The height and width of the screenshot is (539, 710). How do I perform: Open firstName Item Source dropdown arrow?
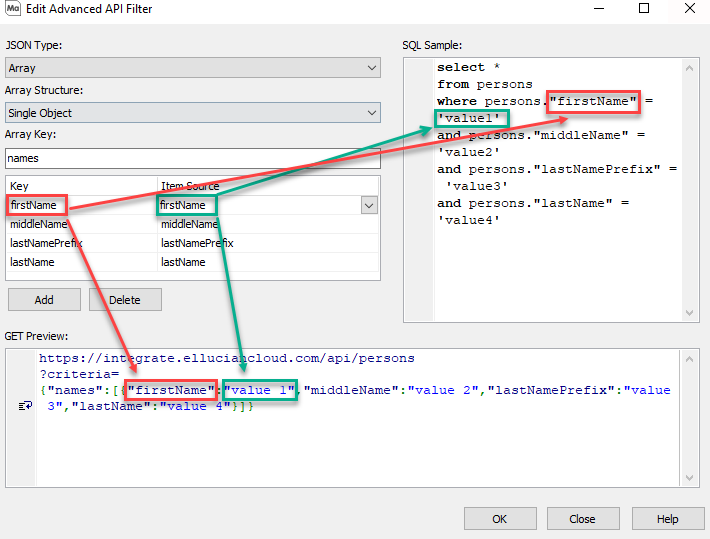coord(369,205)
